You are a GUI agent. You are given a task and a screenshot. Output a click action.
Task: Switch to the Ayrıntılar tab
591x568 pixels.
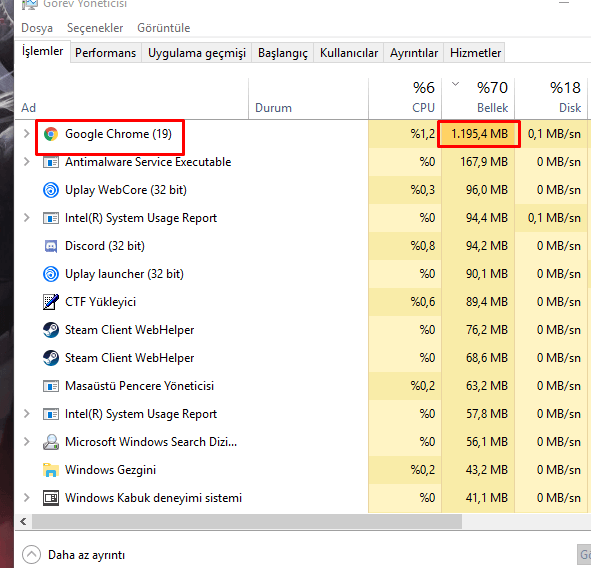click(414, 53)
